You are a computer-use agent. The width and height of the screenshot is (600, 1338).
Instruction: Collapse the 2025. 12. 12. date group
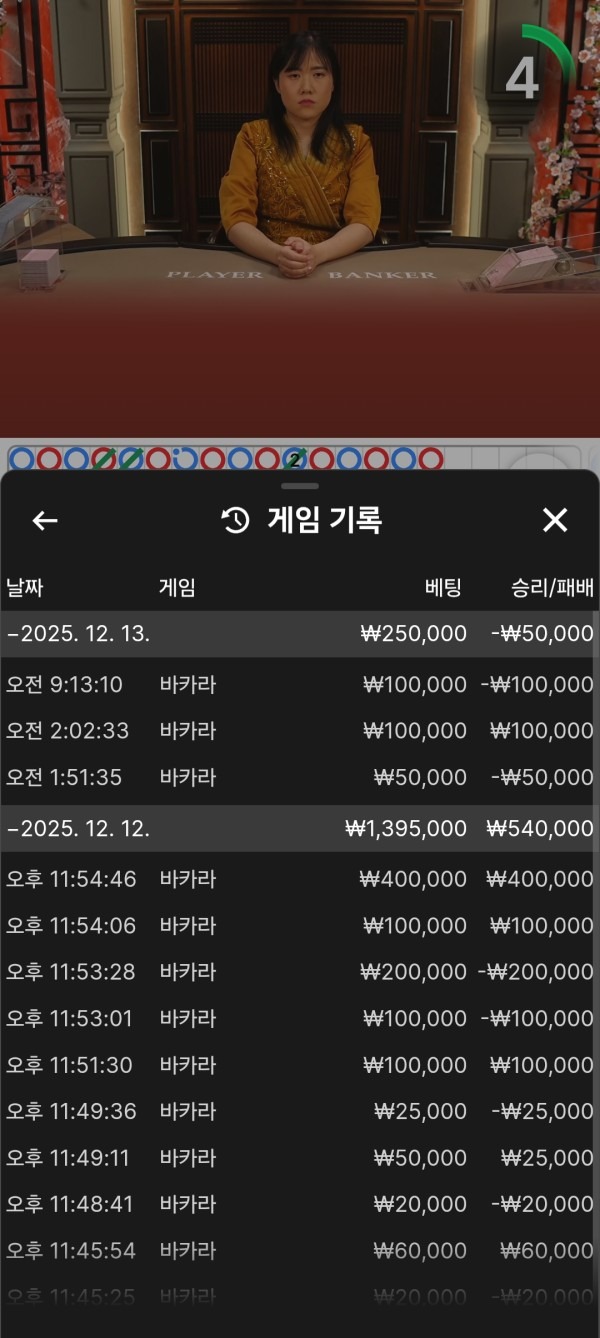click(300, 829)
